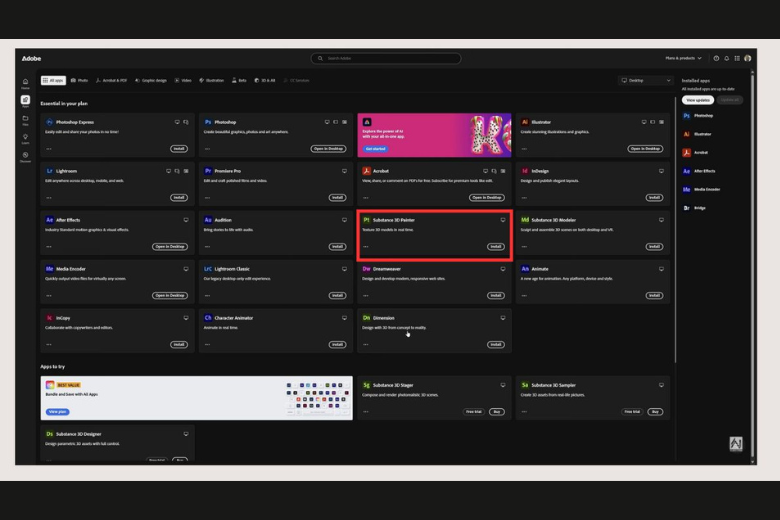Select the Apps icon in left sidebar

click(x=25, y=100)
